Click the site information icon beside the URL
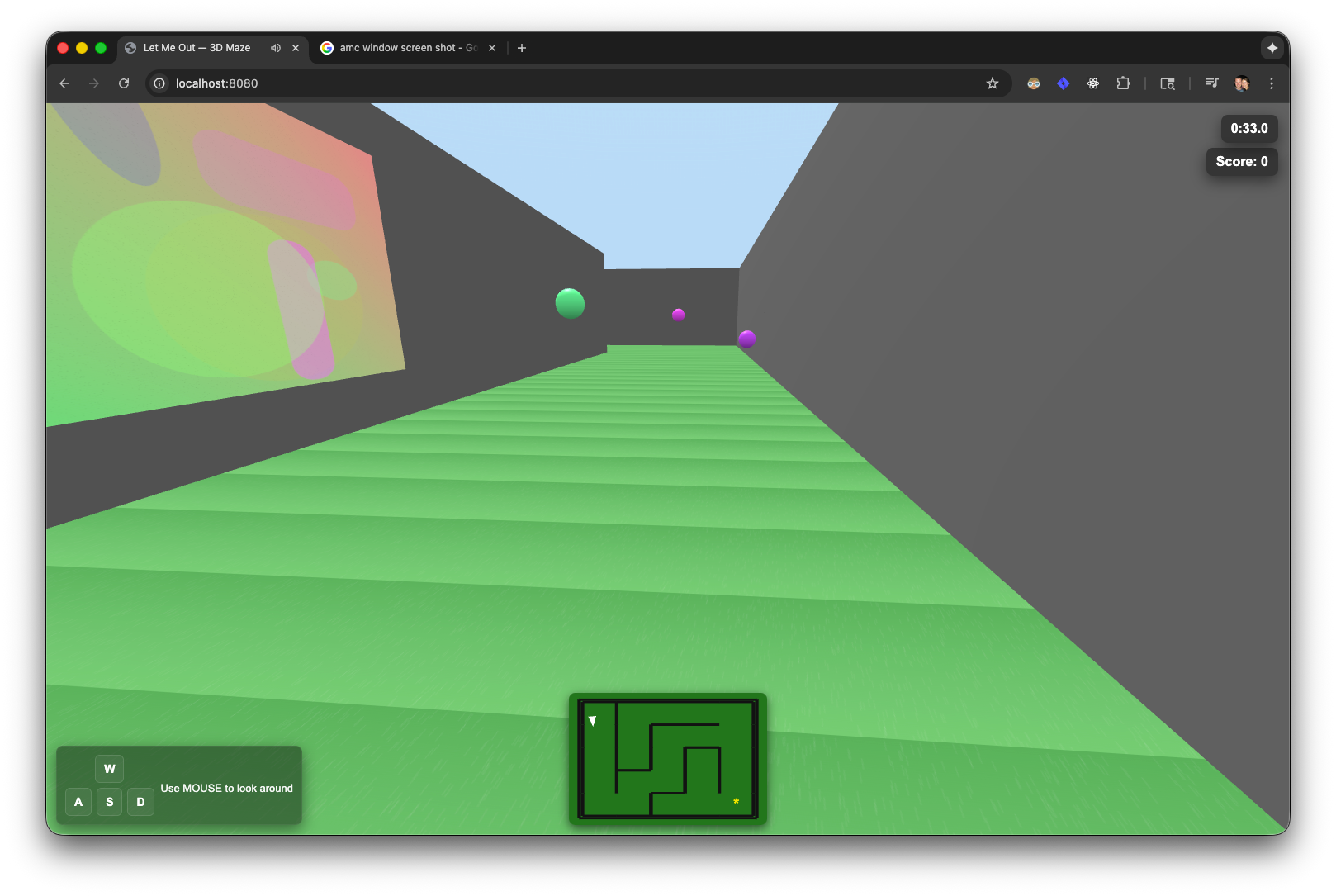Screen dimensions: 1336x896 coord(157,83)
